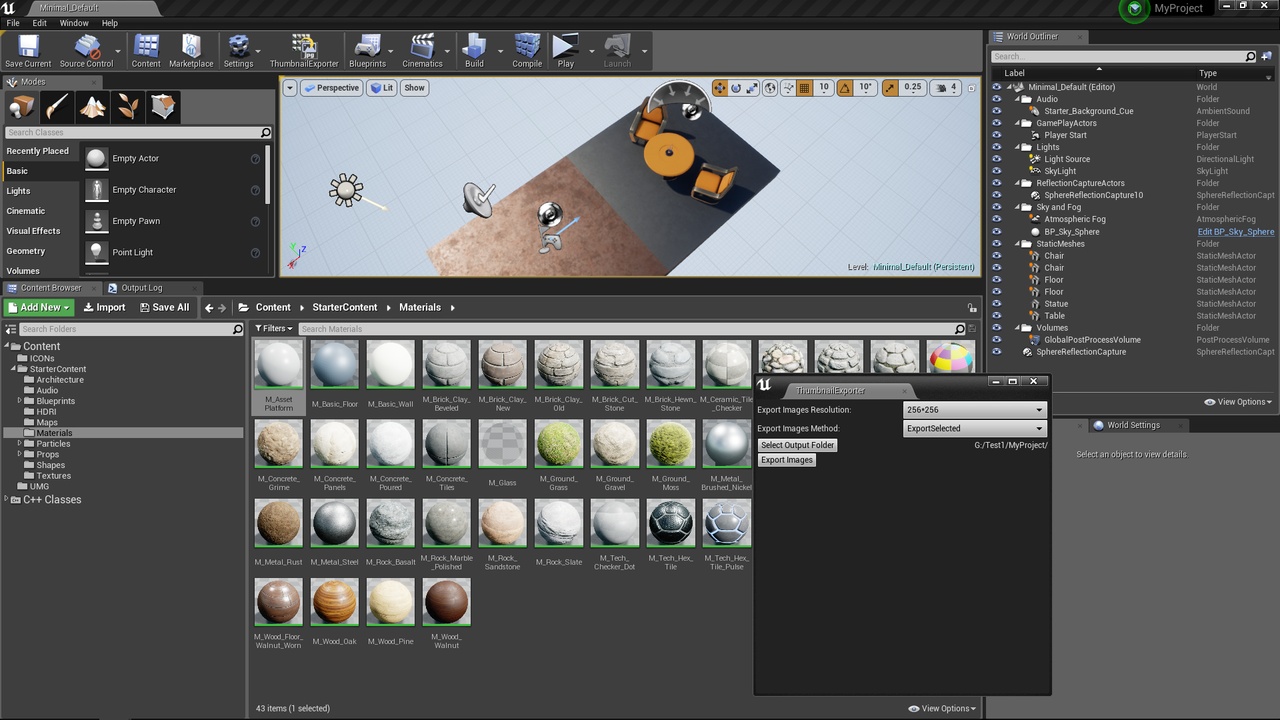Viewport: 1280px width, 720px height.
Task: Open the Edit menu
Action: [40, 23]
